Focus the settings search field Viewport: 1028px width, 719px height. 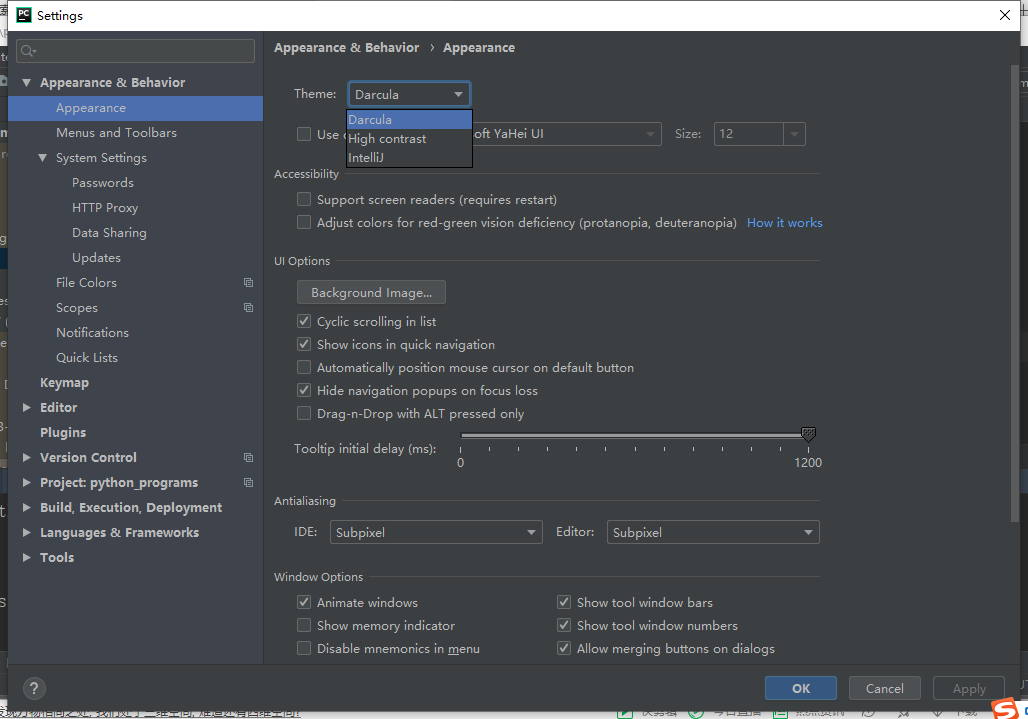(136, 51)
